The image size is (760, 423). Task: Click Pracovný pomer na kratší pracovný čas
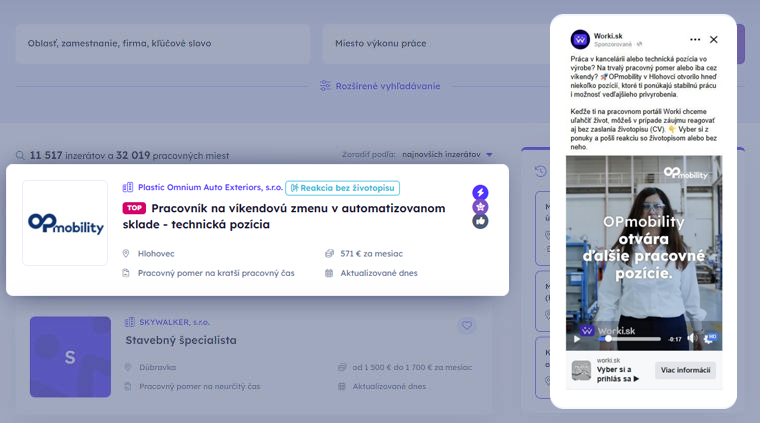(x=216, y=273)
